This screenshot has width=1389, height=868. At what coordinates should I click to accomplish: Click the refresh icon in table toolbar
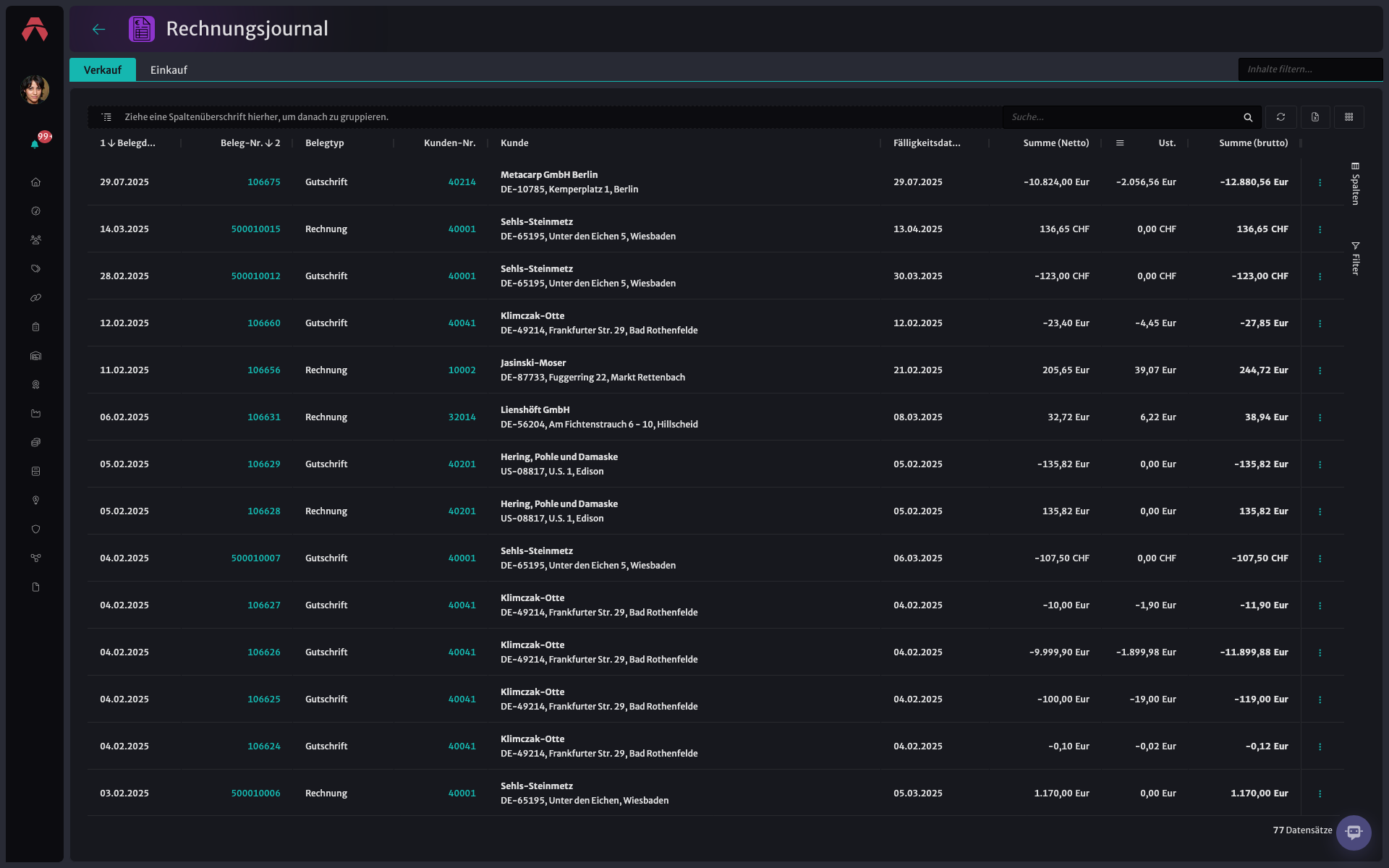pyautogui.click(x=1280, y=117)
